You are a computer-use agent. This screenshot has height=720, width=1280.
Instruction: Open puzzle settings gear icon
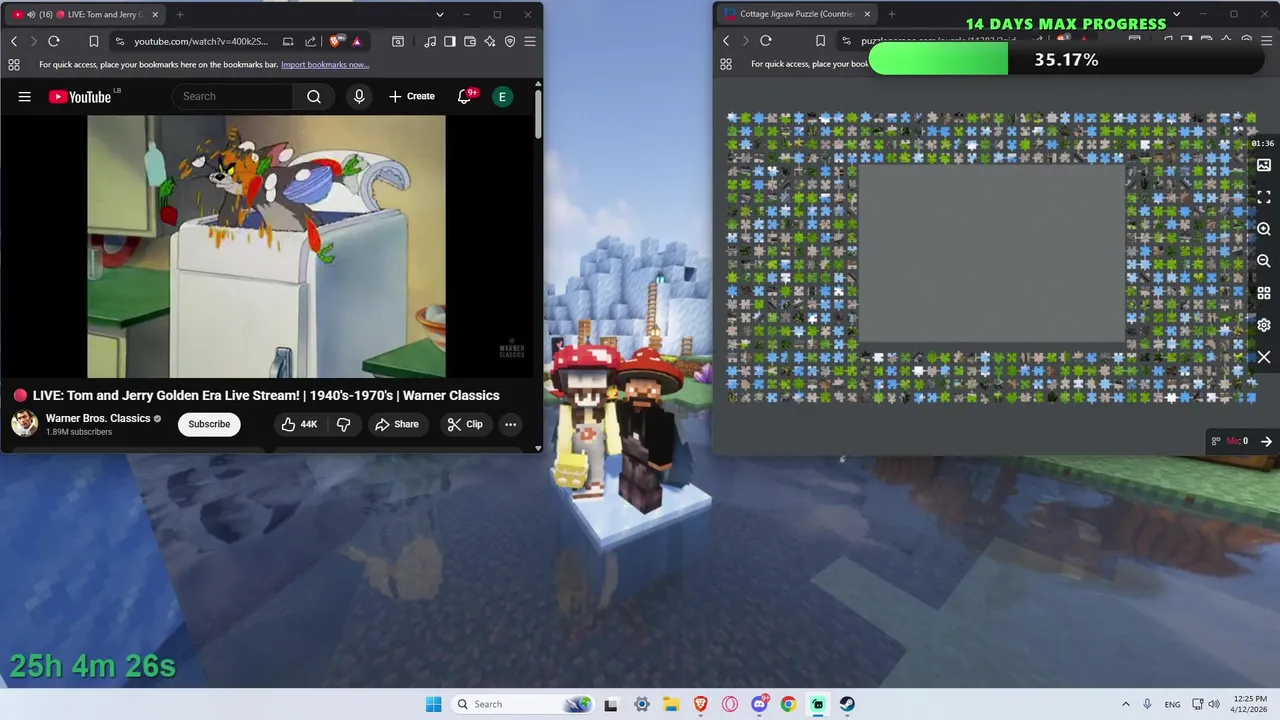click(1264, 325)
